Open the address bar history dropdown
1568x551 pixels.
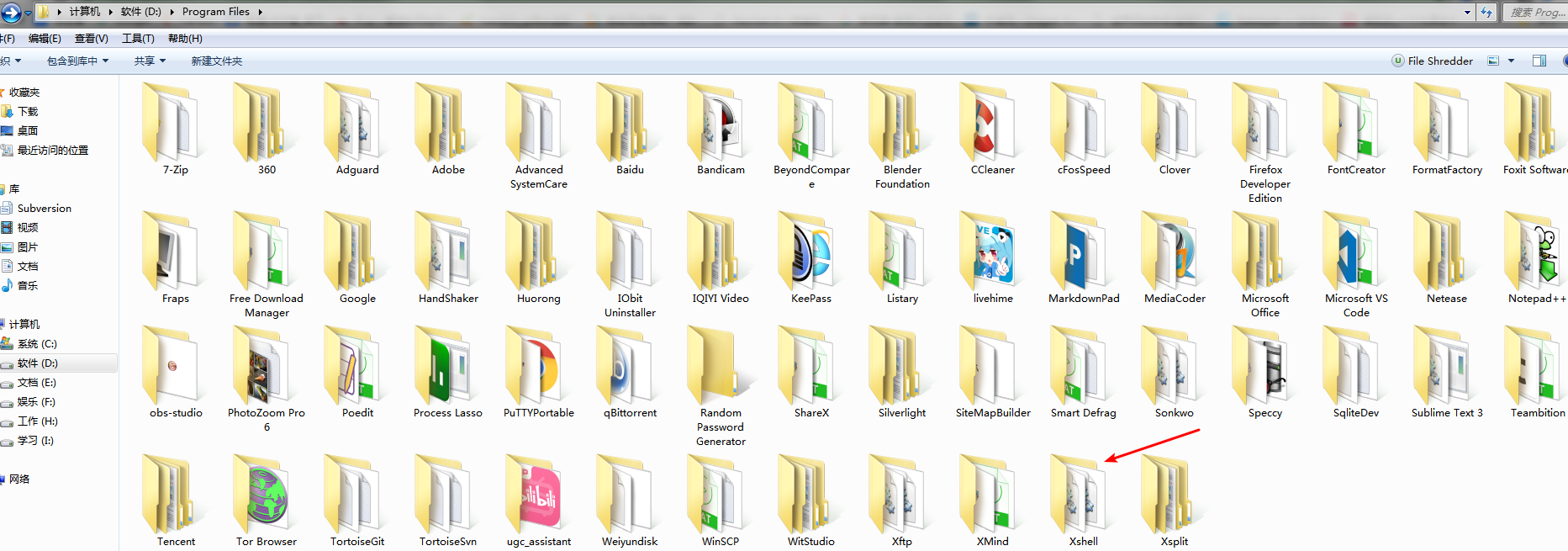click(1468, 12)
